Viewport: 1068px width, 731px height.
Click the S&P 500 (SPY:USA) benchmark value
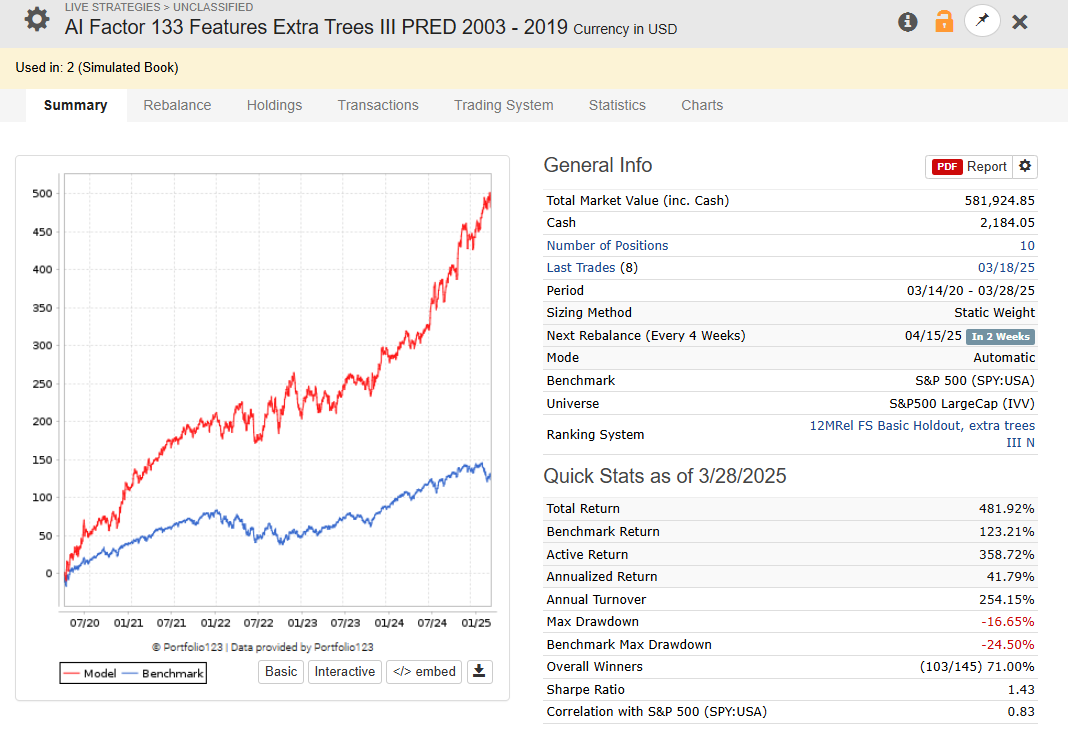[975, 380]
